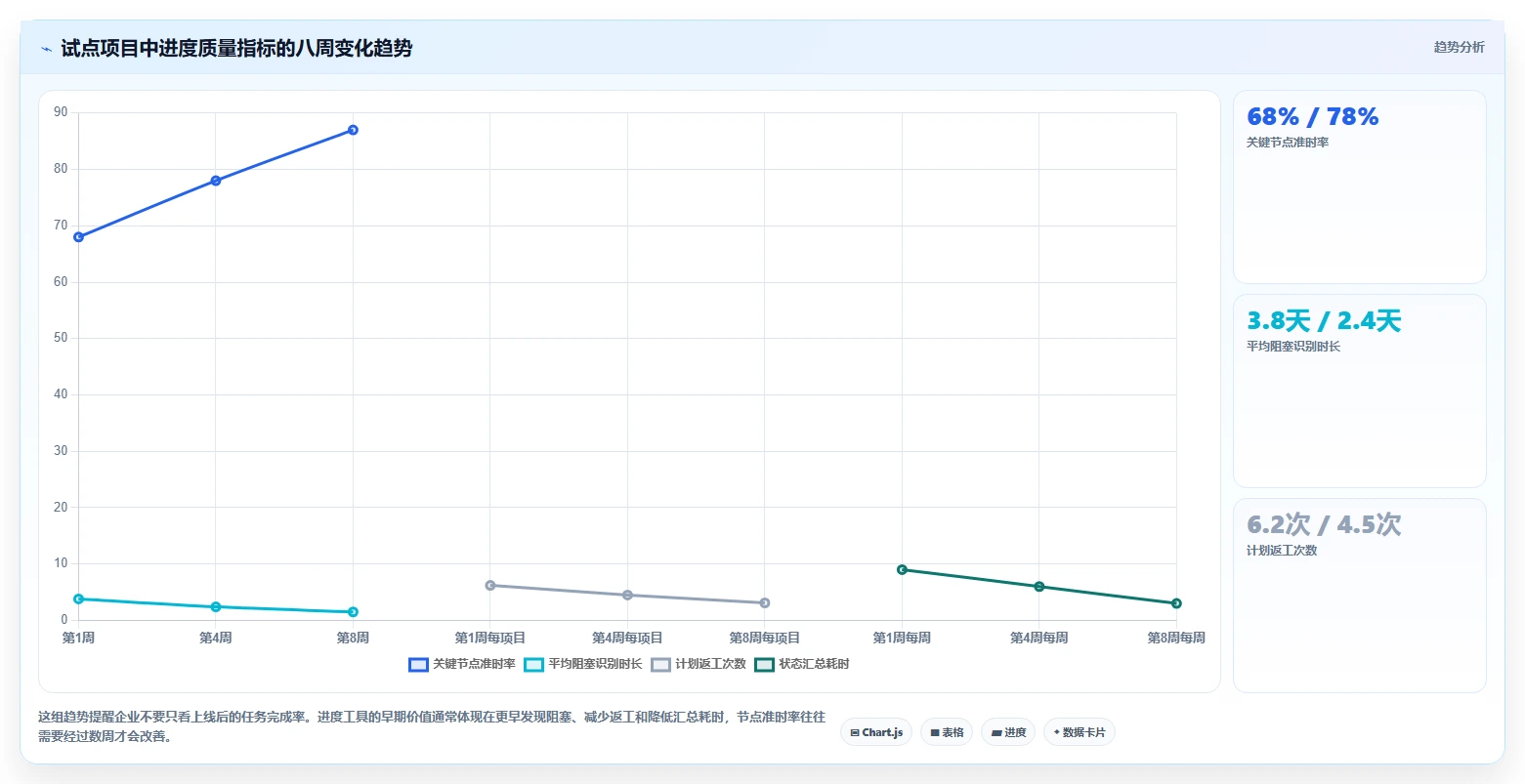Open the 3.8天 / 2.4天 metric card
The width and height of the screenshot is (1525, 784).
click(x=1360, y=391)
